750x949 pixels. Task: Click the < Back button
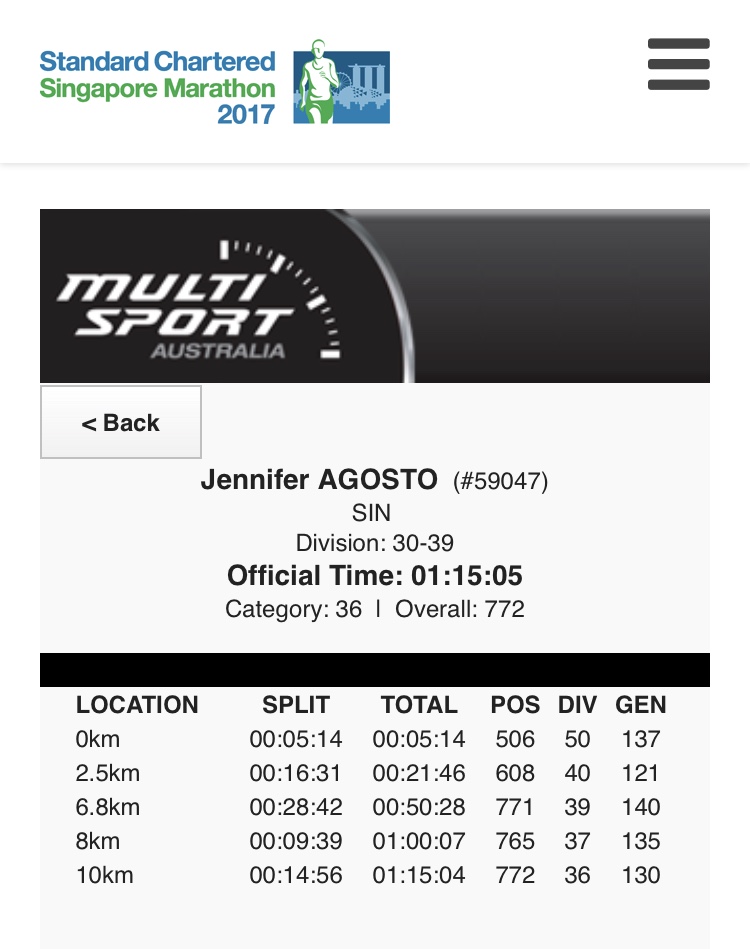coord(121,422)
